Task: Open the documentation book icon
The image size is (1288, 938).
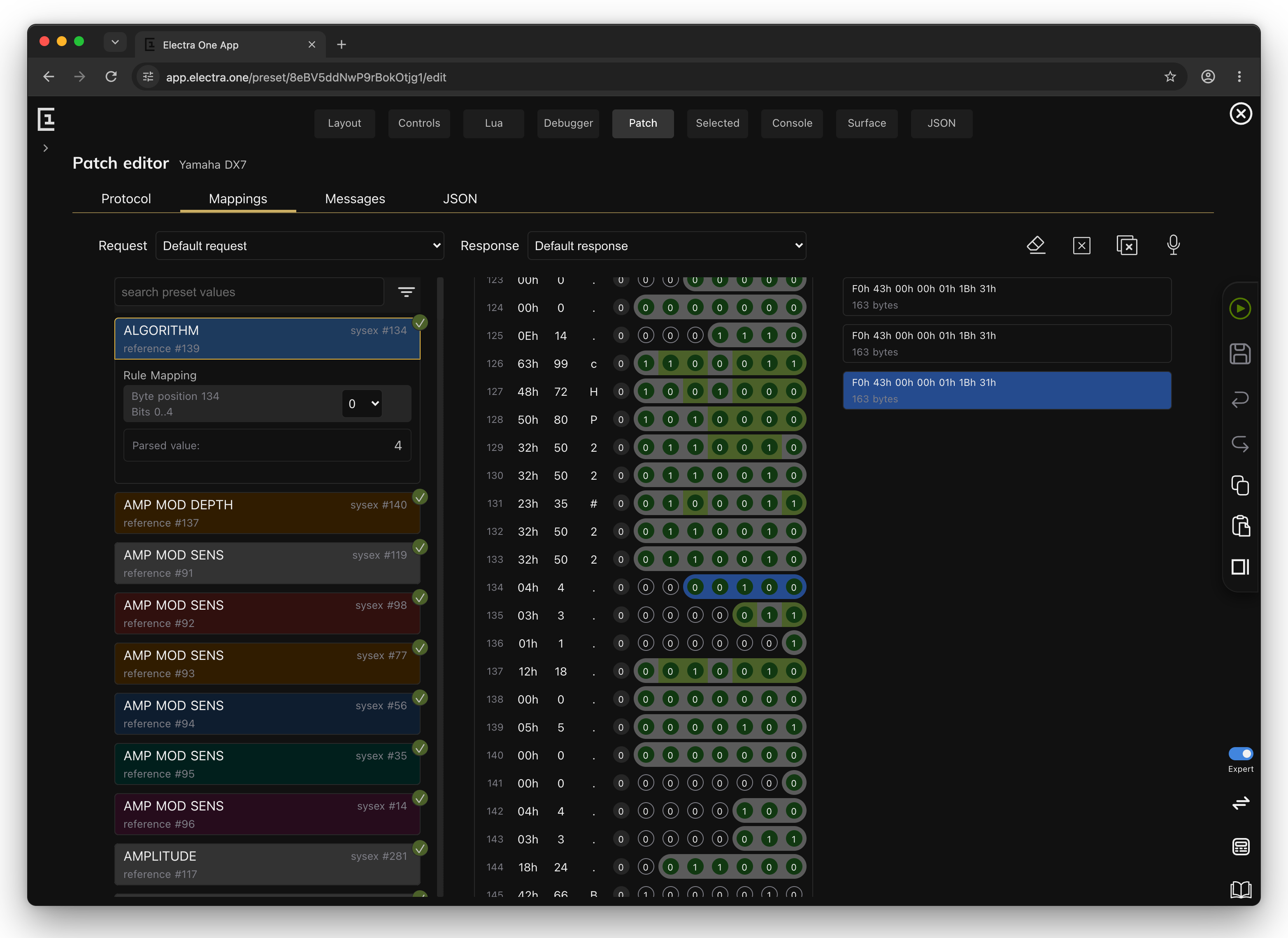Action: tap(1240, 889)
